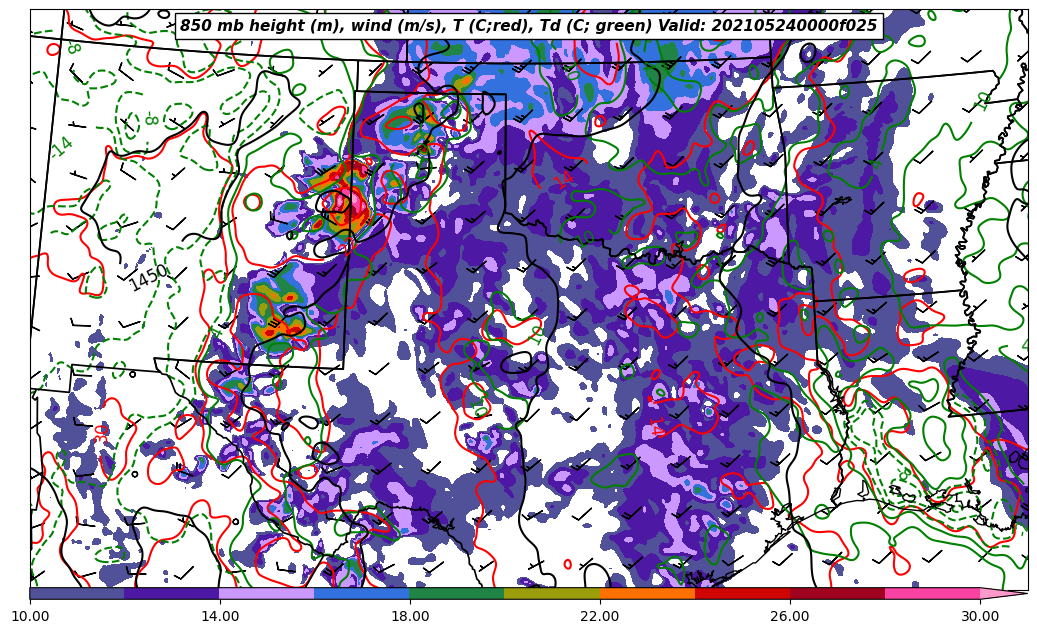Screen dimensions: 1037x633
Task: Click the green -14 dewpoint contour label
Action: (62, 146)
